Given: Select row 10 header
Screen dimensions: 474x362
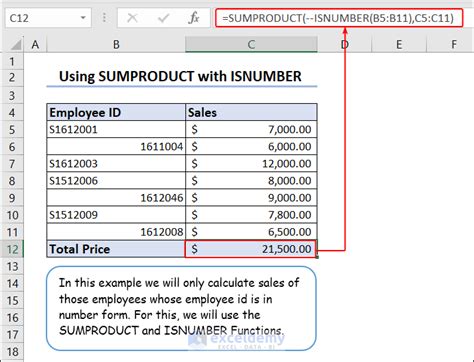Looking at the screenshot, I should click(x=12, y=215).
